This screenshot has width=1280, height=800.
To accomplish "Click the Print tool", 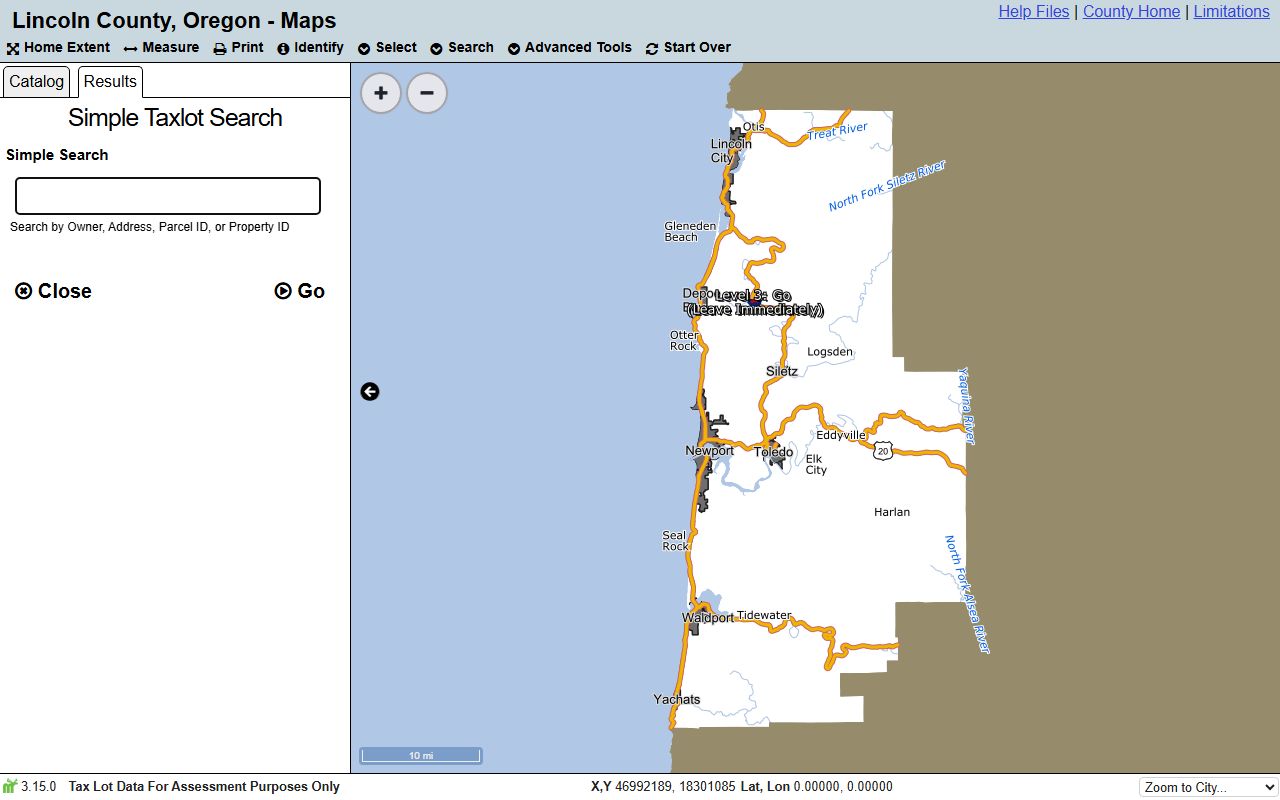I will [238, 48].
